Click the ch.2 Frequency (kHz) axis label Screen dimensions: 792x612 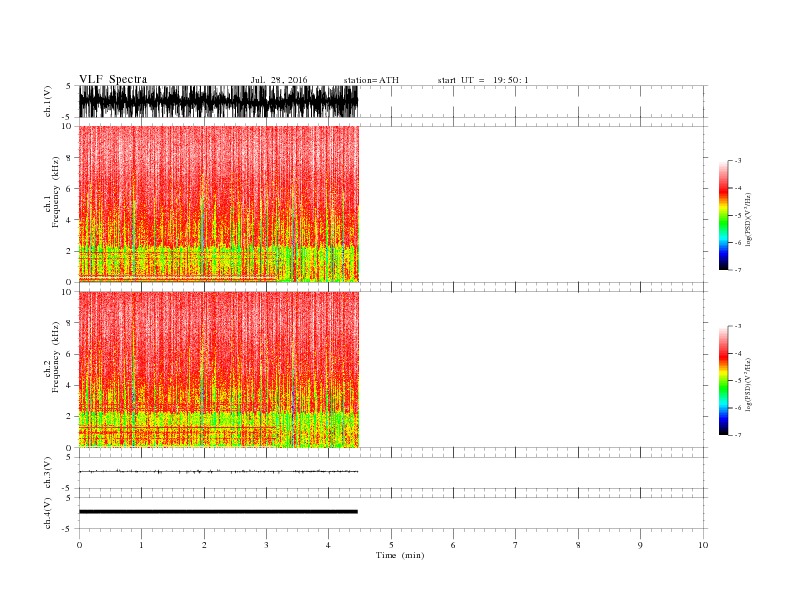(x=51, y=357)
